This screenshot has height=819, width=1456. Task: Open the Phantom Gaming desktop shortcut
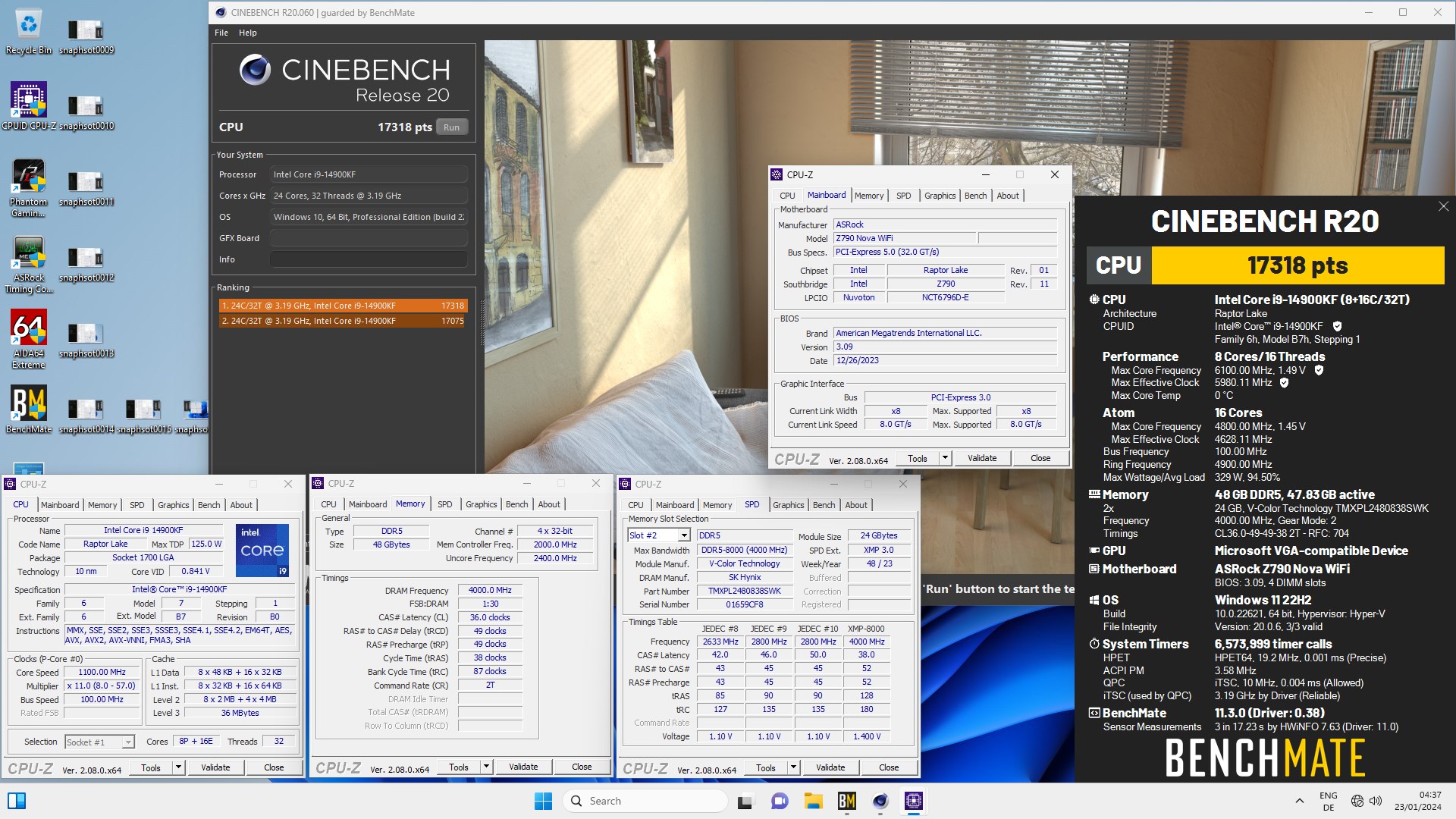pyautogui.click(x=29, y=188)
